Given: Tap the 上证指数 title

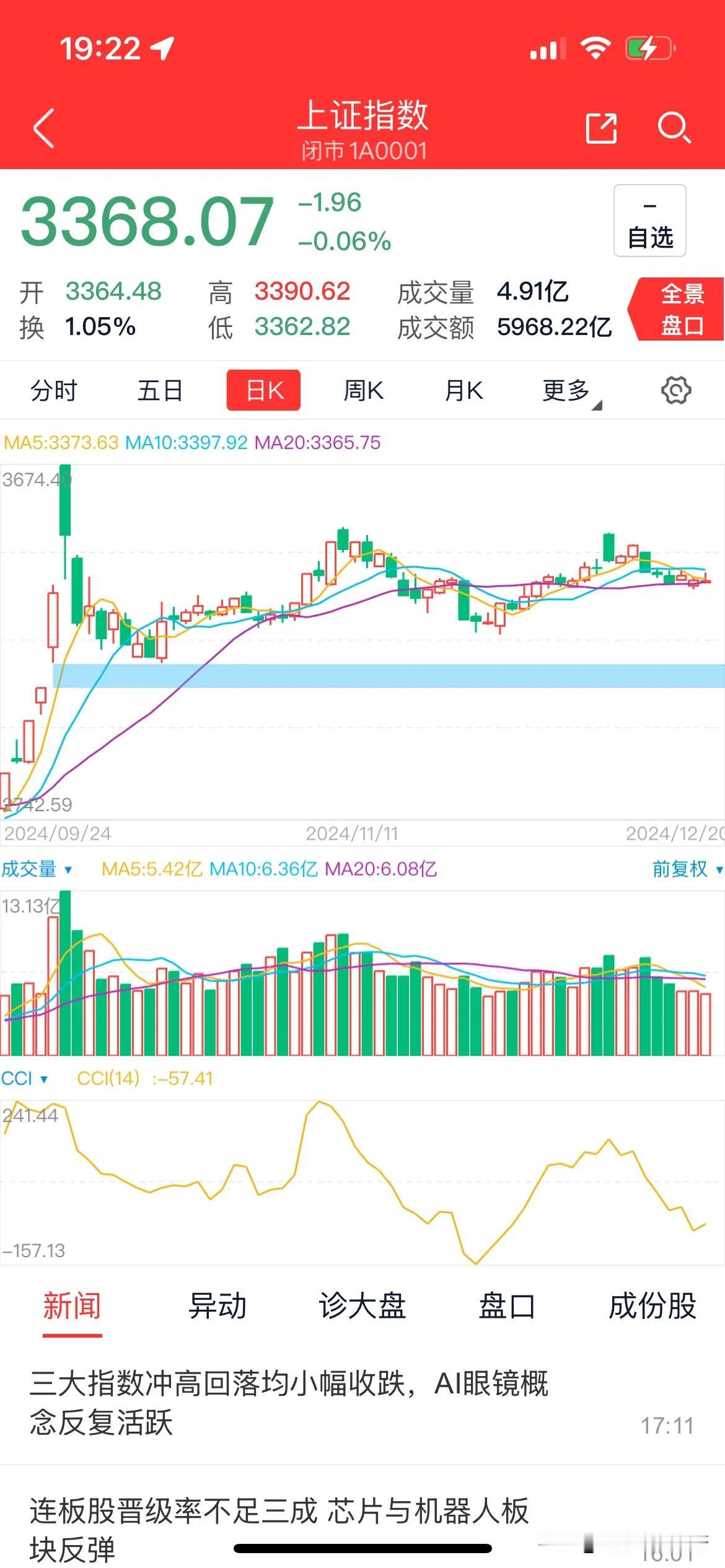Looking at the screenshot, I should click(x=363, y=115).
